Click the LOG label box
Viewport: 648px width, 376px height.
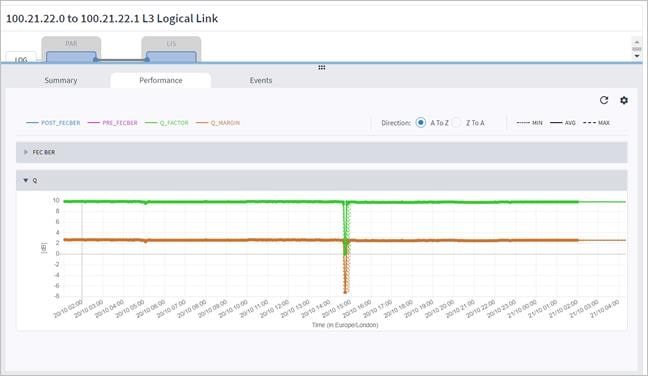21,58
